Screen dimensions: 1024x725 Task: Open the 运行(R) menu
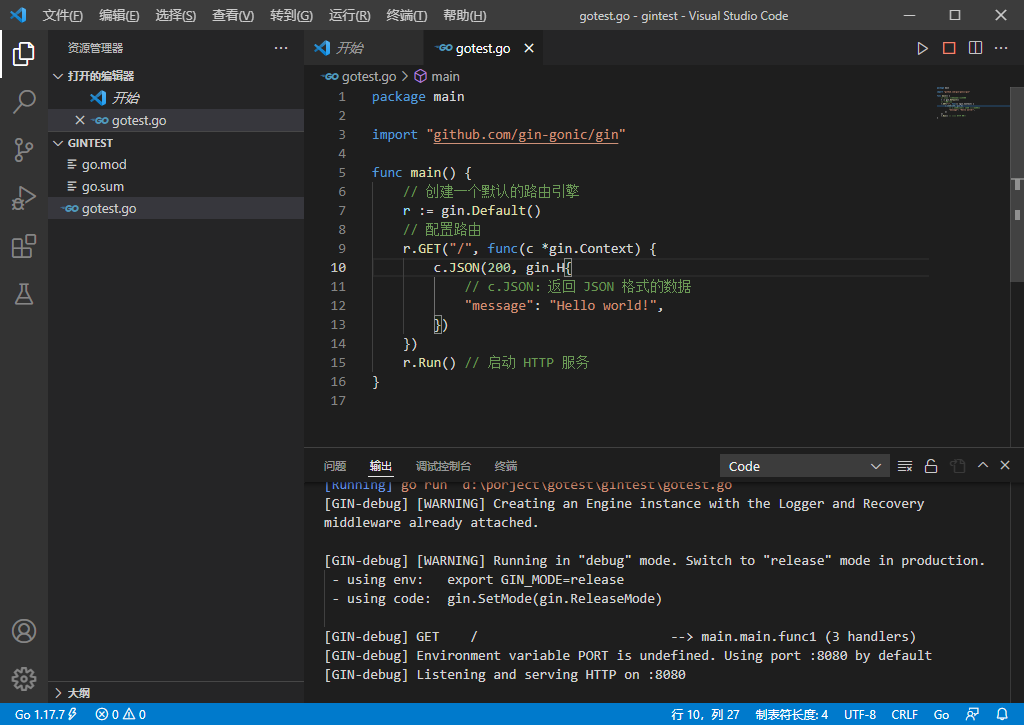tap(349, 16)
